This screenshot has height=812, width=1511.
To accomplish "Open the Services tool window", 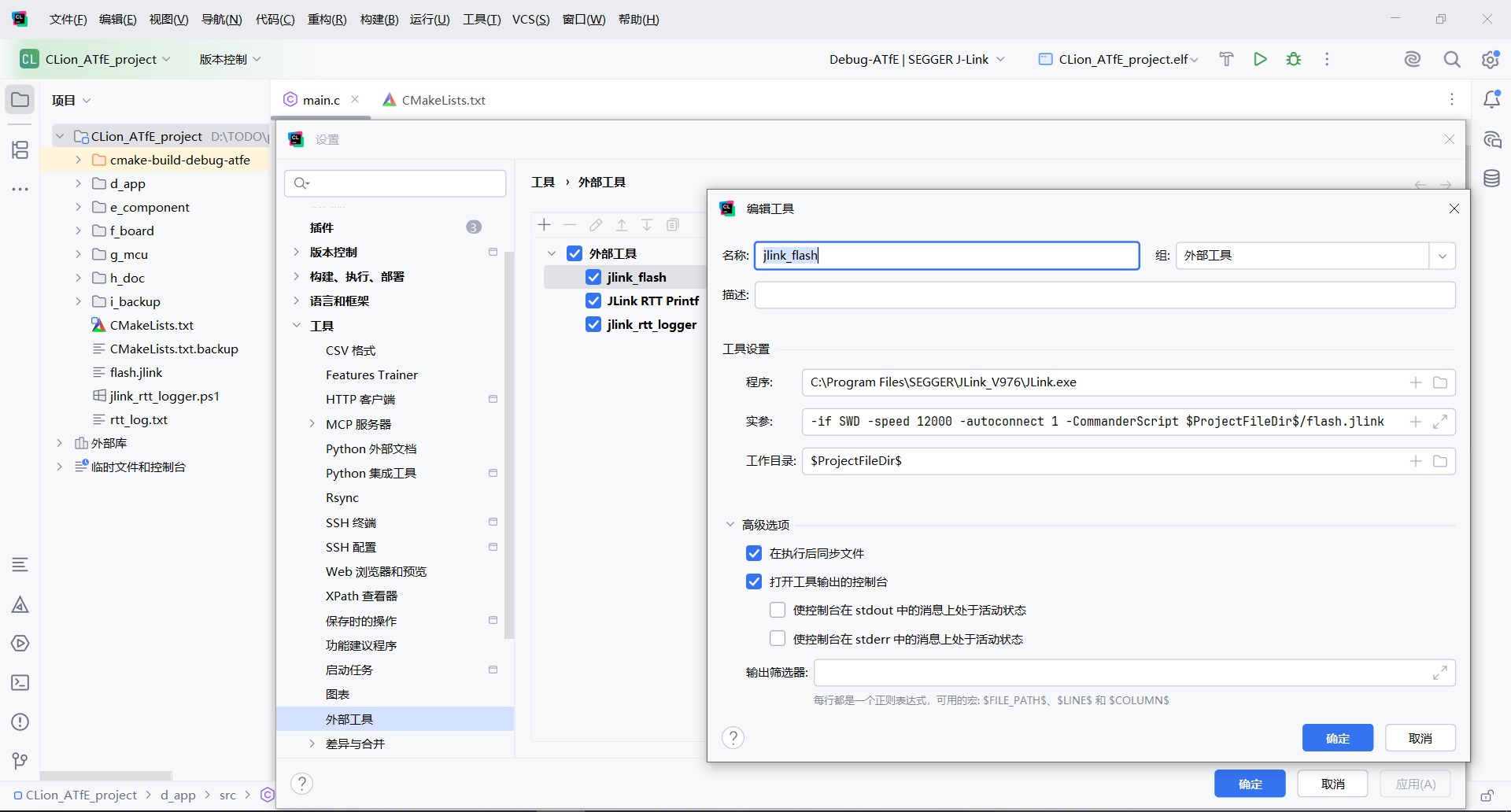I will (20, 644).
